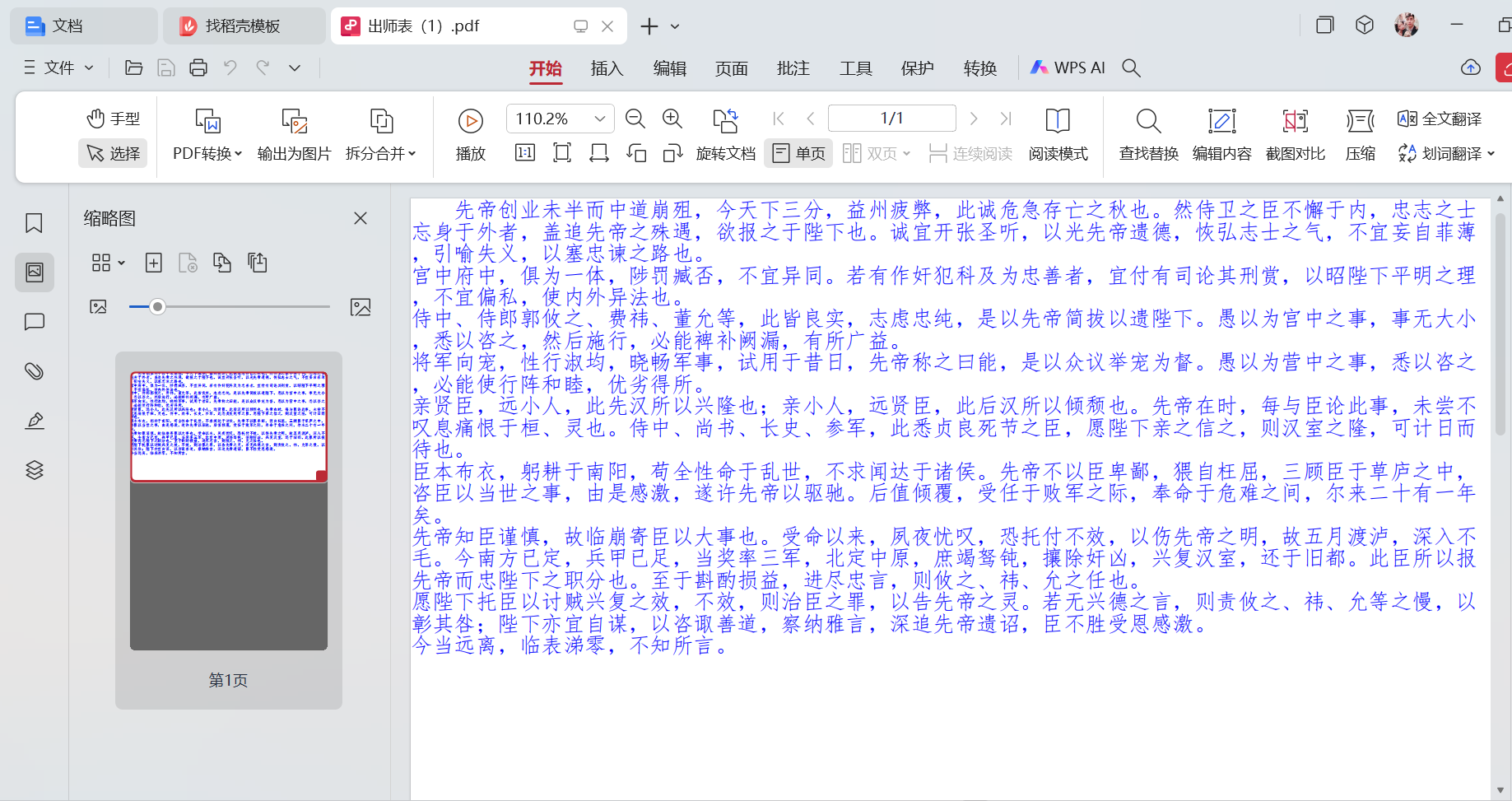Open the 转换 ribbon tab
The height and width of the screenshot is (801, 1512).
[980, 68]
